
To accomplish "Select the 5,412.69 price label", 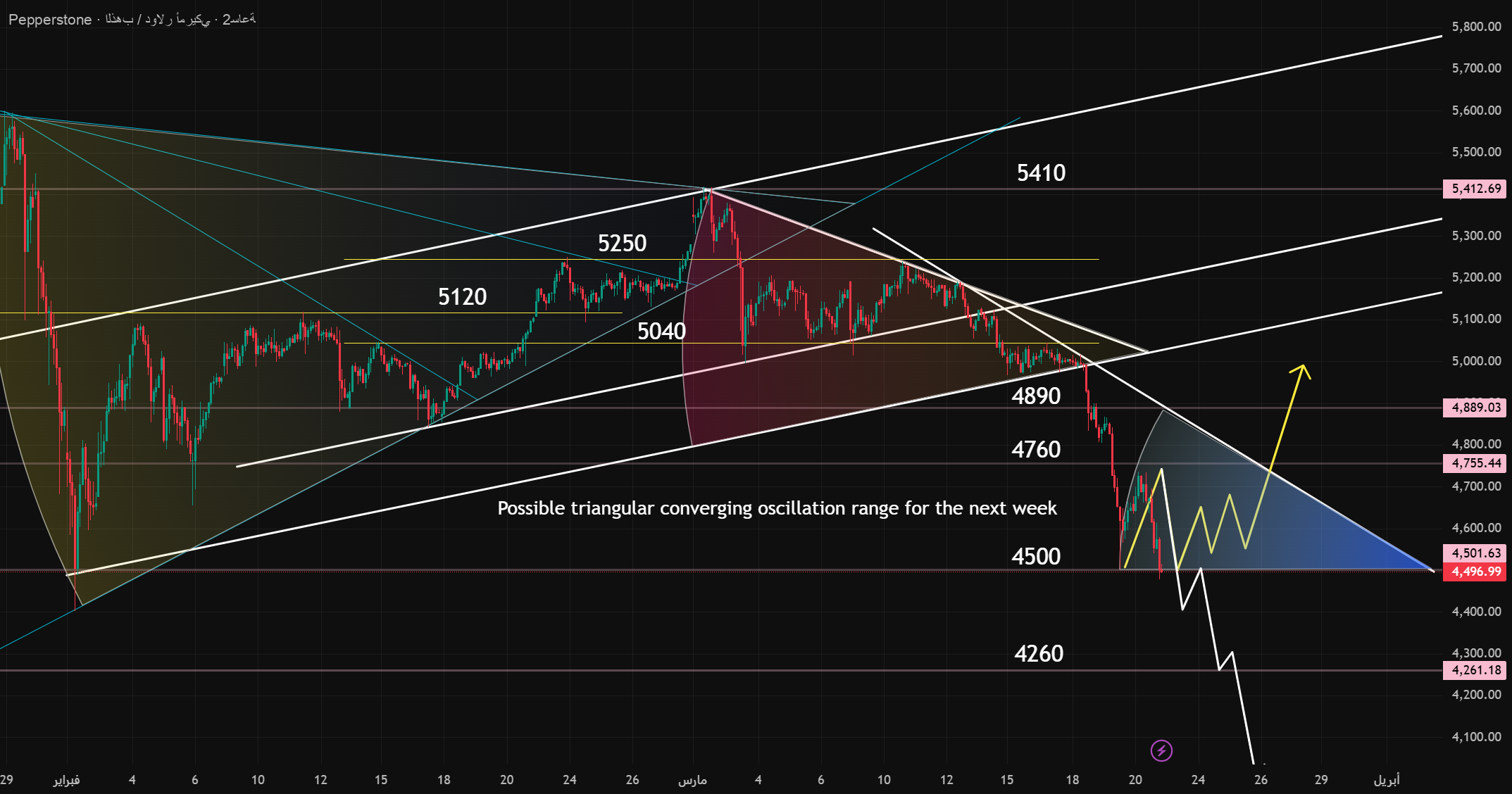I will (1476, 189).
